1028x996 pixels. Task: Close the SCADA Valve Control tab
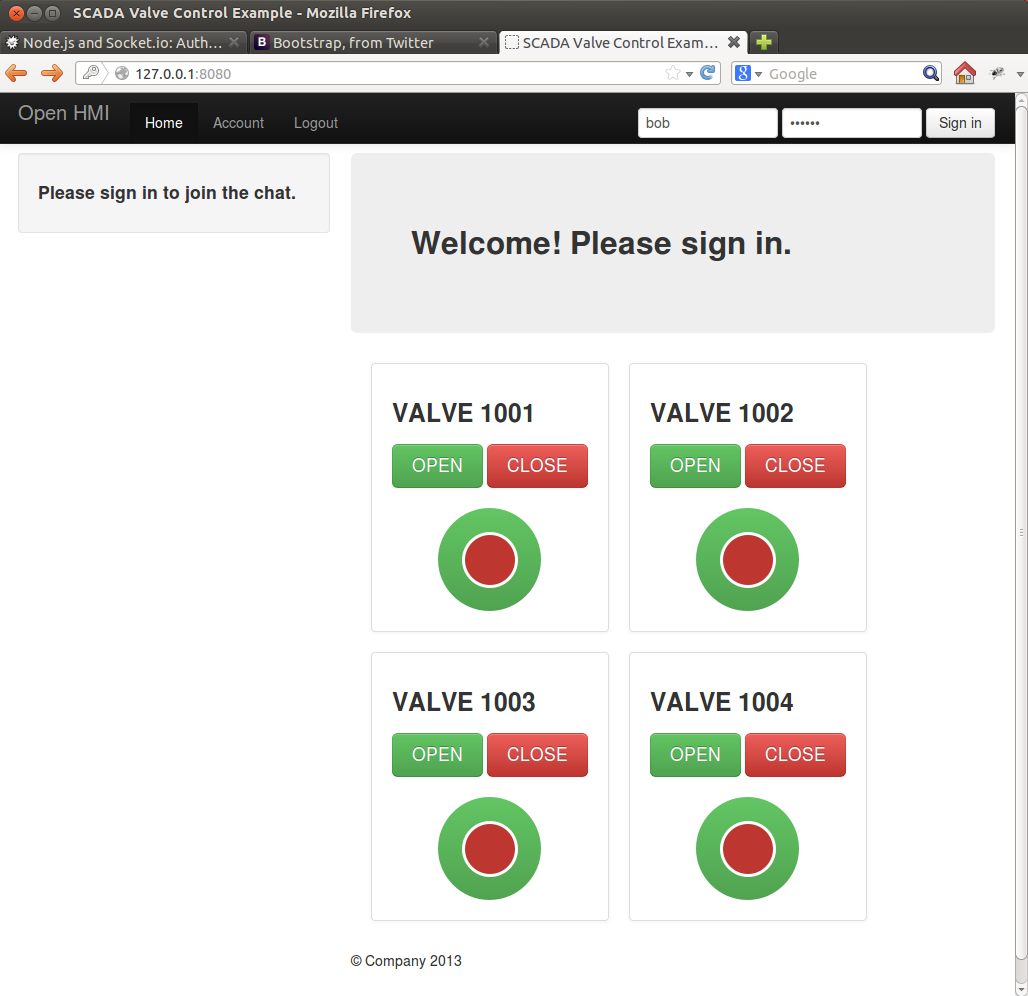734,42
